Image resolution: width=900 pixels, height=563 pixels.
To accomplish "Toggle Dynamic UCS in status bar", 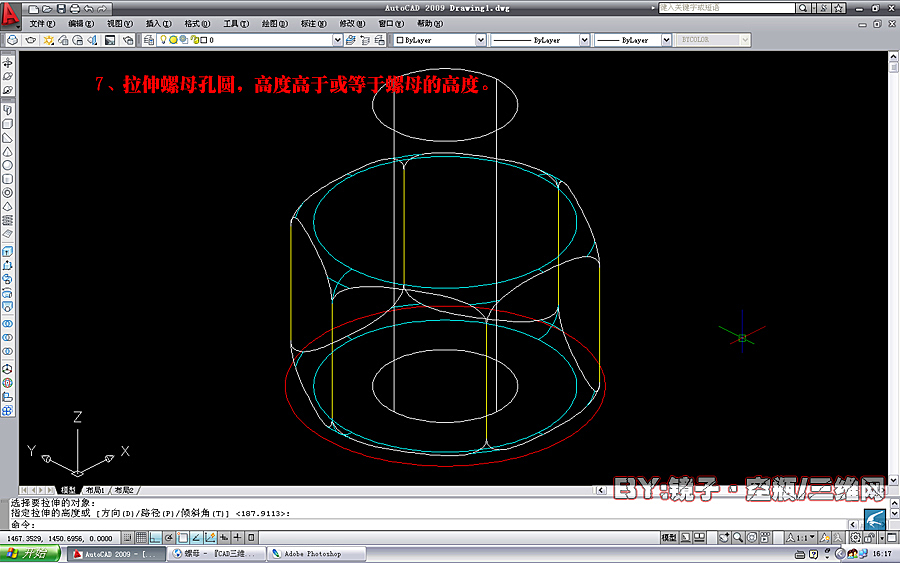I will click(x=210, y=538).
